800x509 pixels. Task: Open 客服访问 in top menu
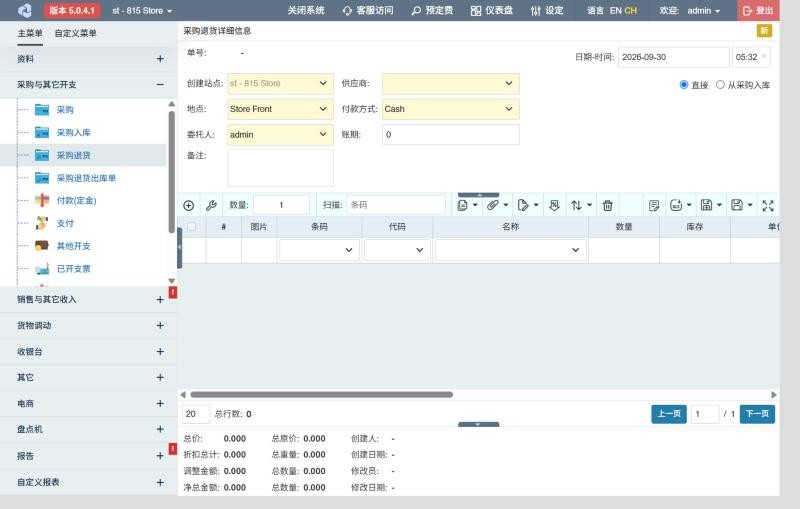tap(368, 11)
